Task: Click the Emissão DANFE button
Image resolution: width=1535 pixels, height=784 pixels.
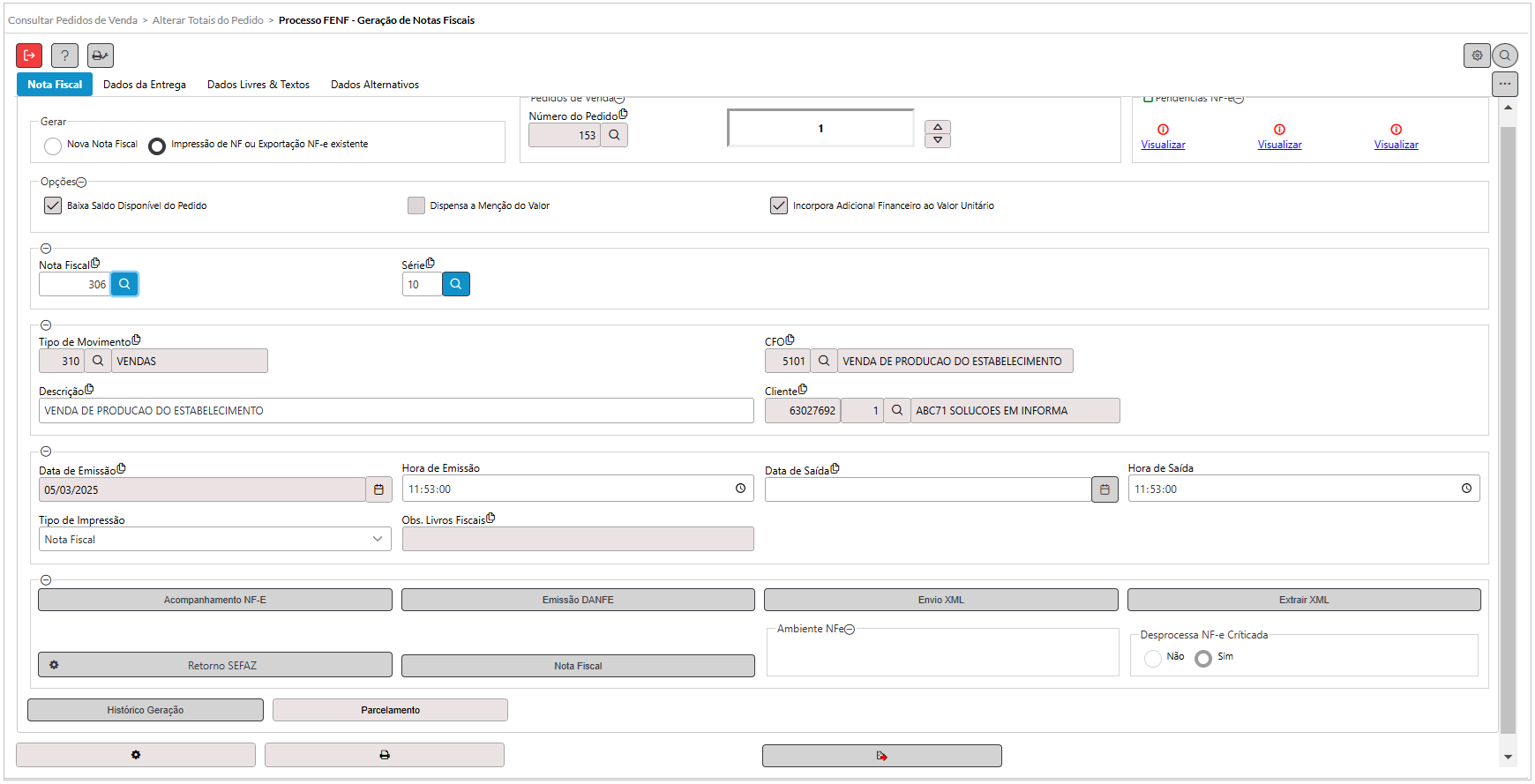Action: [x=578, y=600]
